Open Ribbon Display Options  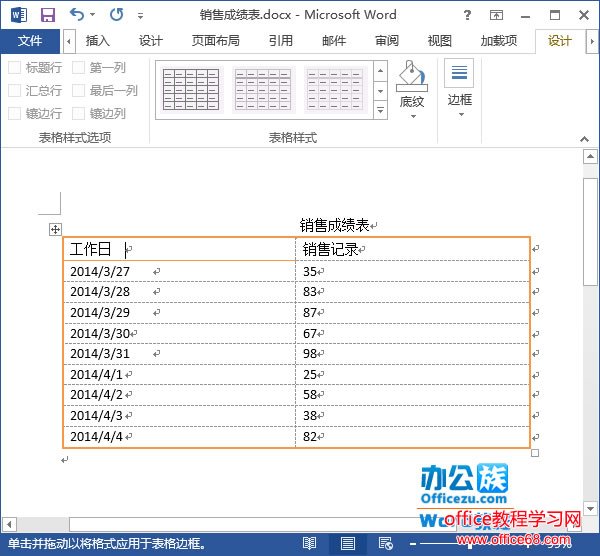tap(496, 15)
